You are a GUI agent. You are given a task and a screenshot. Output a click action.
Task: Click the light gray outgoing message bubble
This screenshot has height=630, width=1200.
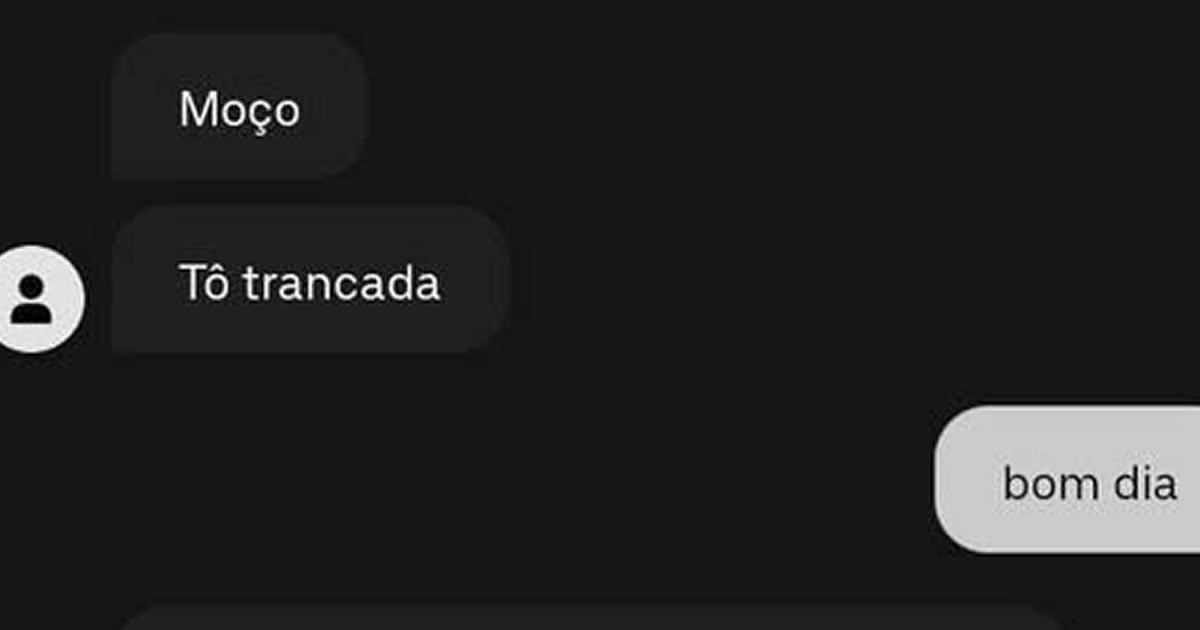tap(1067, 479)
